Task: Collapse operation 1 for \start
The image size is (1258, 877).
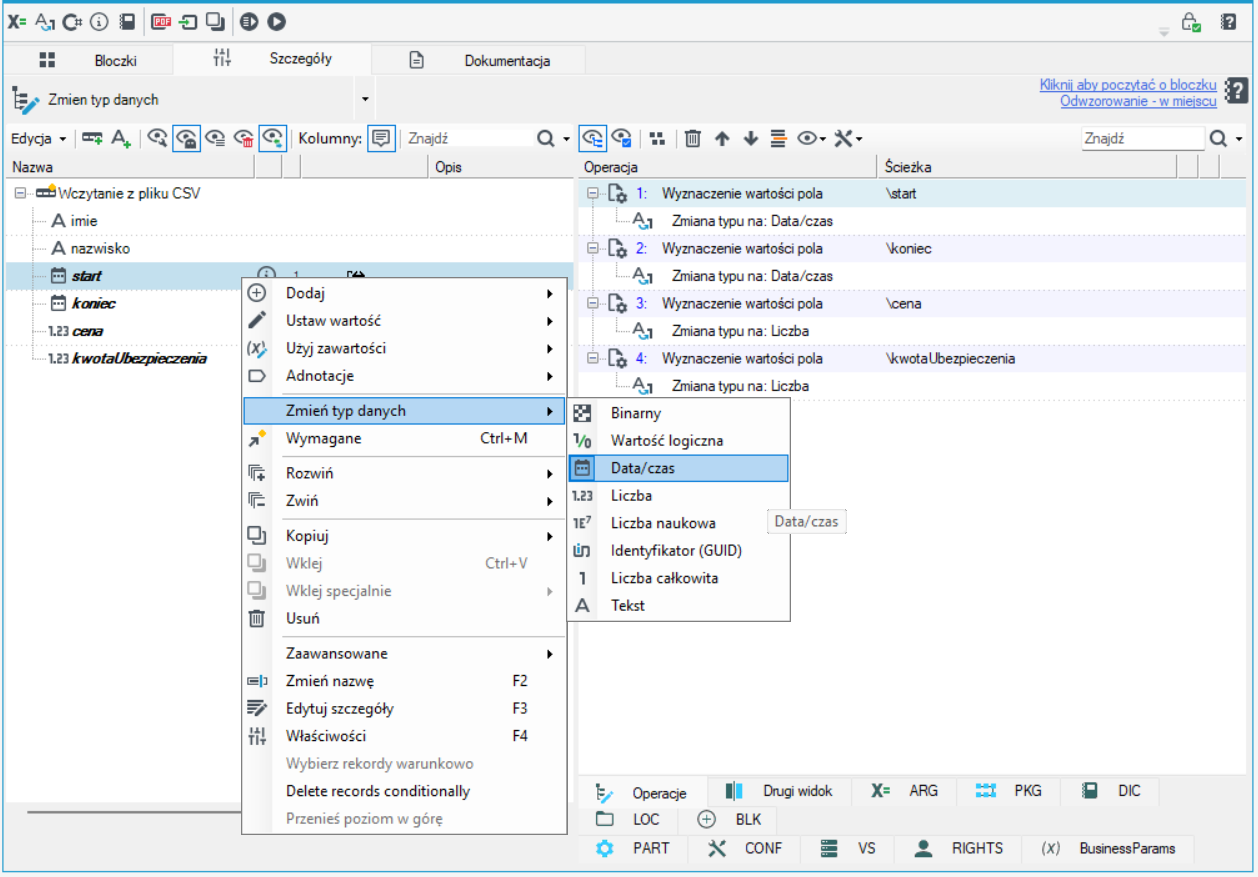Action: click(593, 193)
